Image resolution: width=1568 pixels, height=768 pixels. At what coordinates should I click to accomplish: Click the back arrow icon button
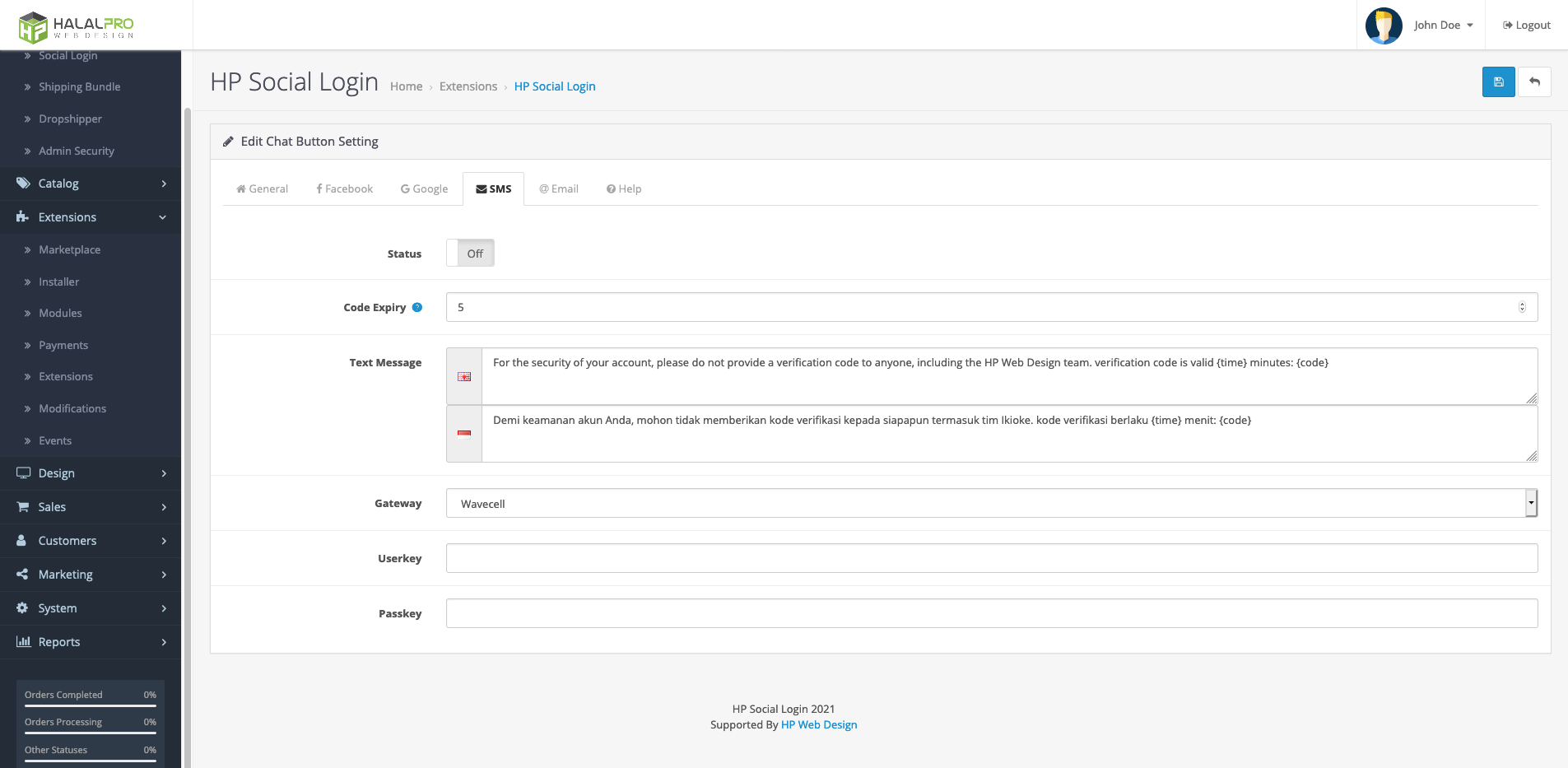tap(1534, 82)
